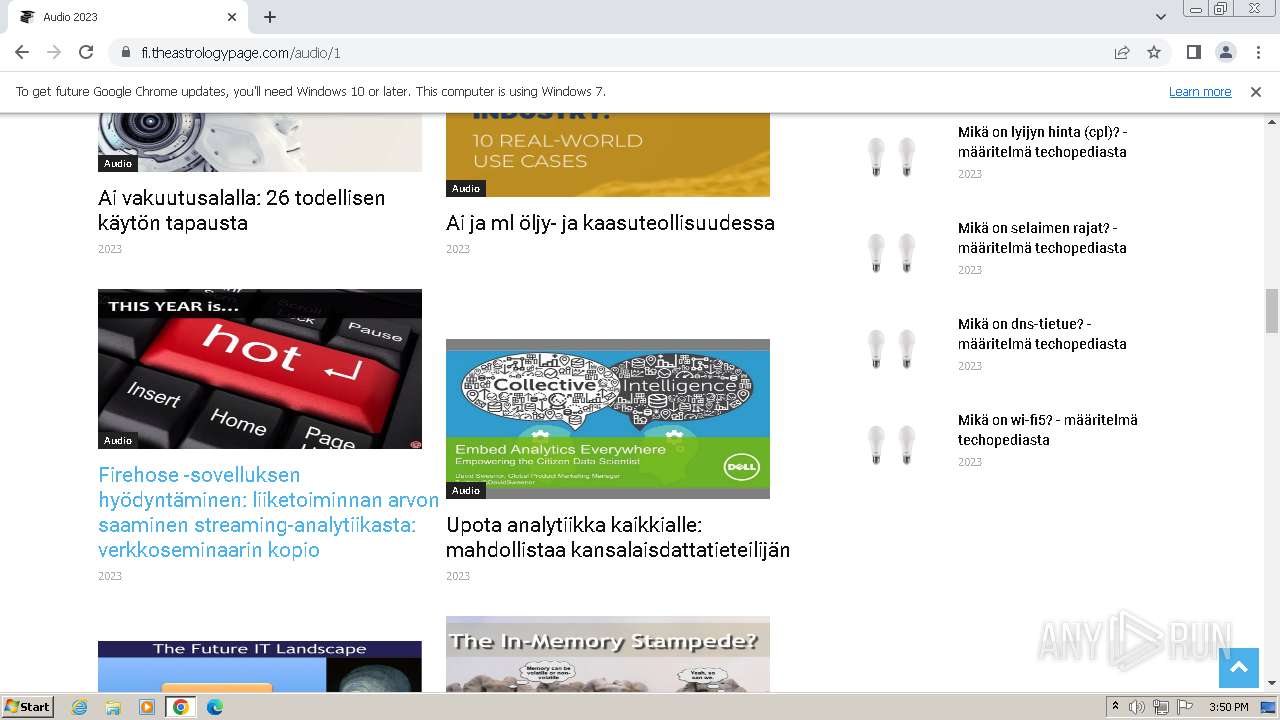Screen dimensions: 1280x720
Task: Open a new browser tab
Action: point(270,17)
